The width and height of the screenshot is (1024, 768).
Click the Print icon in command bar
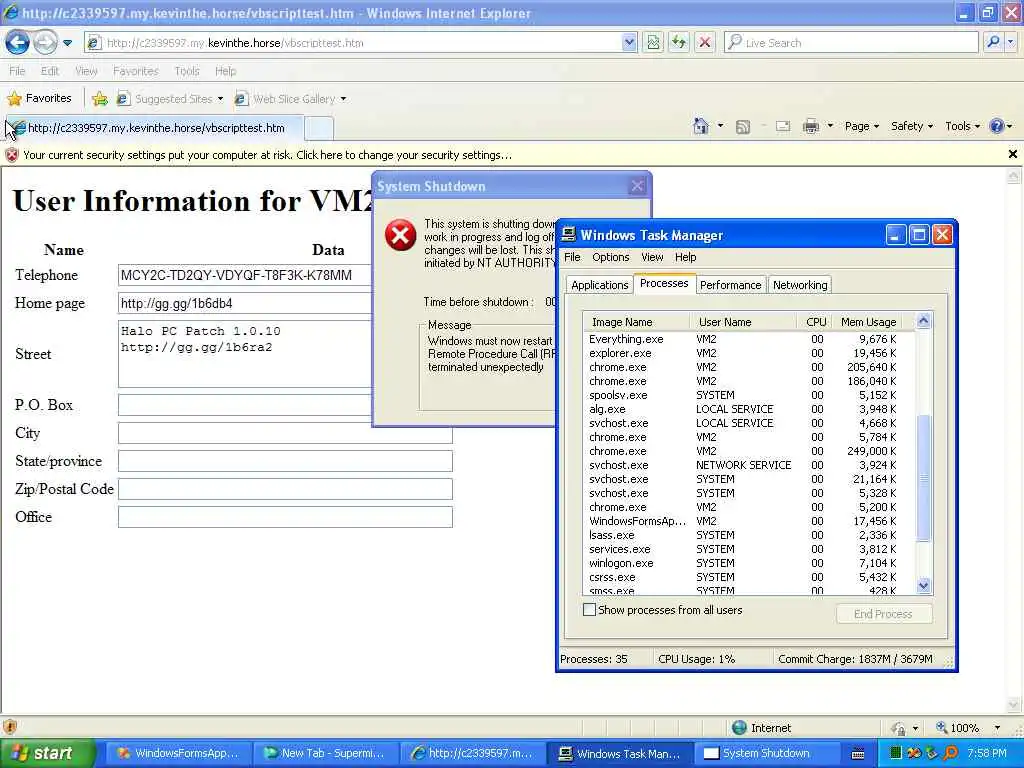[810, 126]
